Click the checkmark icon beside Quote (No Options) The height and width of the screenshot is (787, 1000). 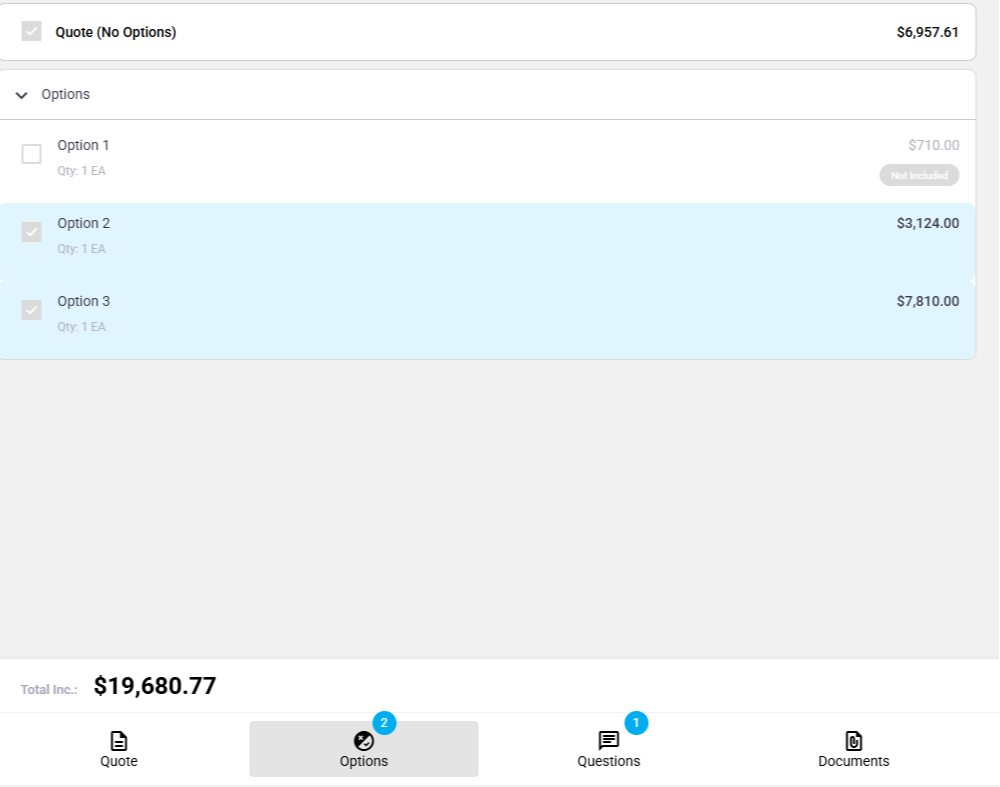[x=31, y=31]
